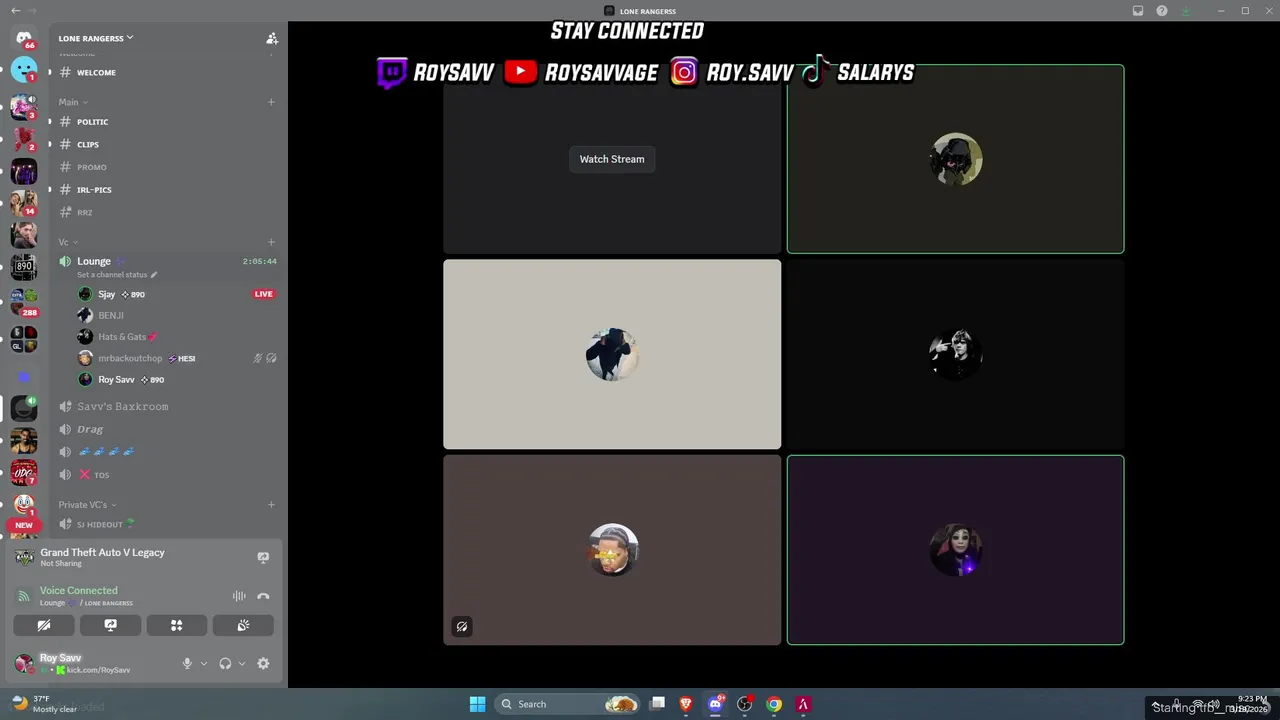The width and height of the screenshot is (1280, 720).
Task: Click Watch Stream button
Action: coord(612,159)
